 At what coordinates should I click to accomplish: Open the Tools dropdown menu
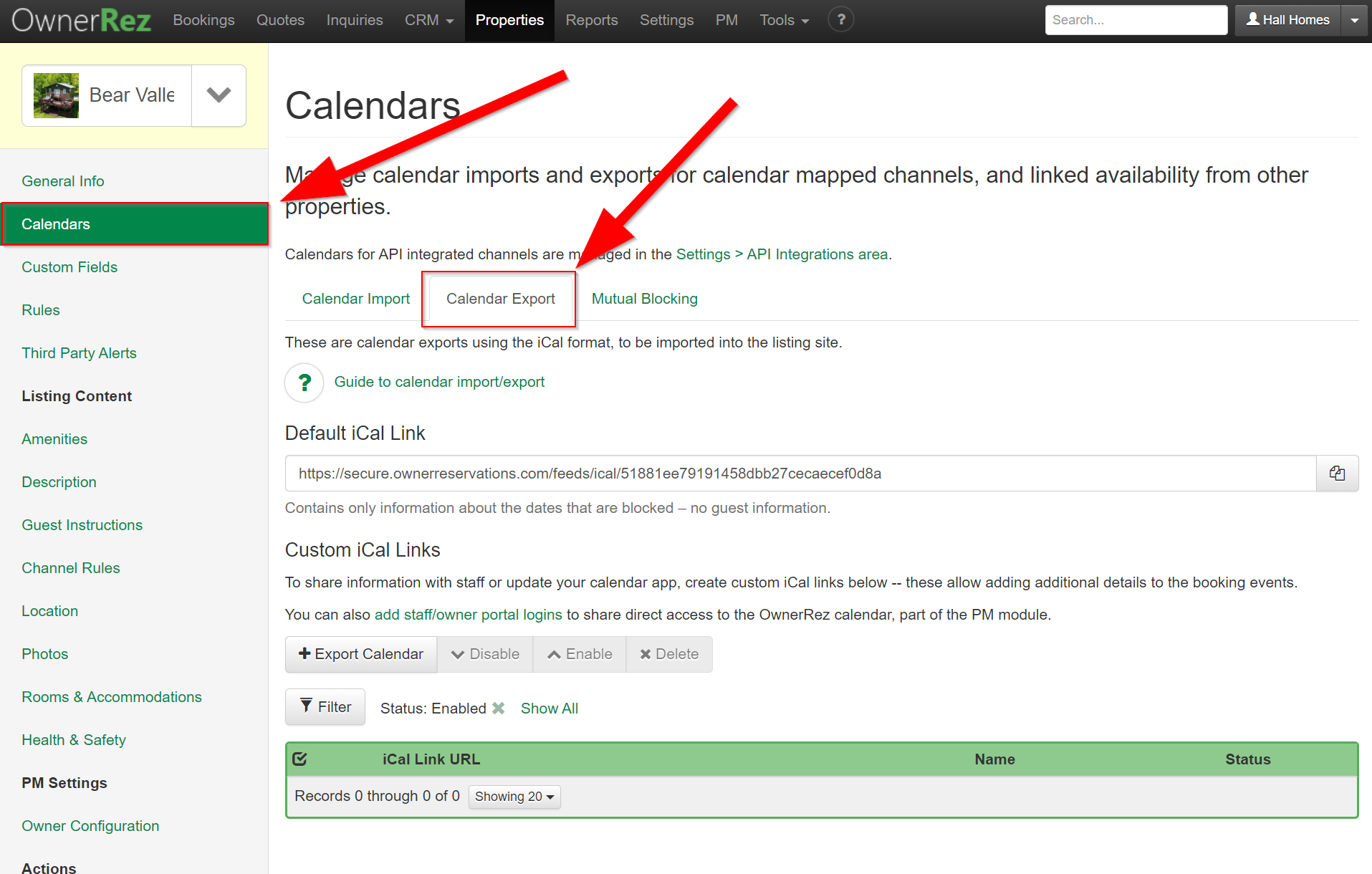784,20
